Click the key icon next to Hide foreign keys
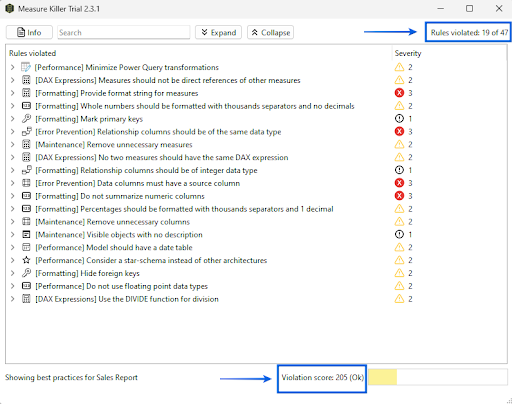 point(26,273)
